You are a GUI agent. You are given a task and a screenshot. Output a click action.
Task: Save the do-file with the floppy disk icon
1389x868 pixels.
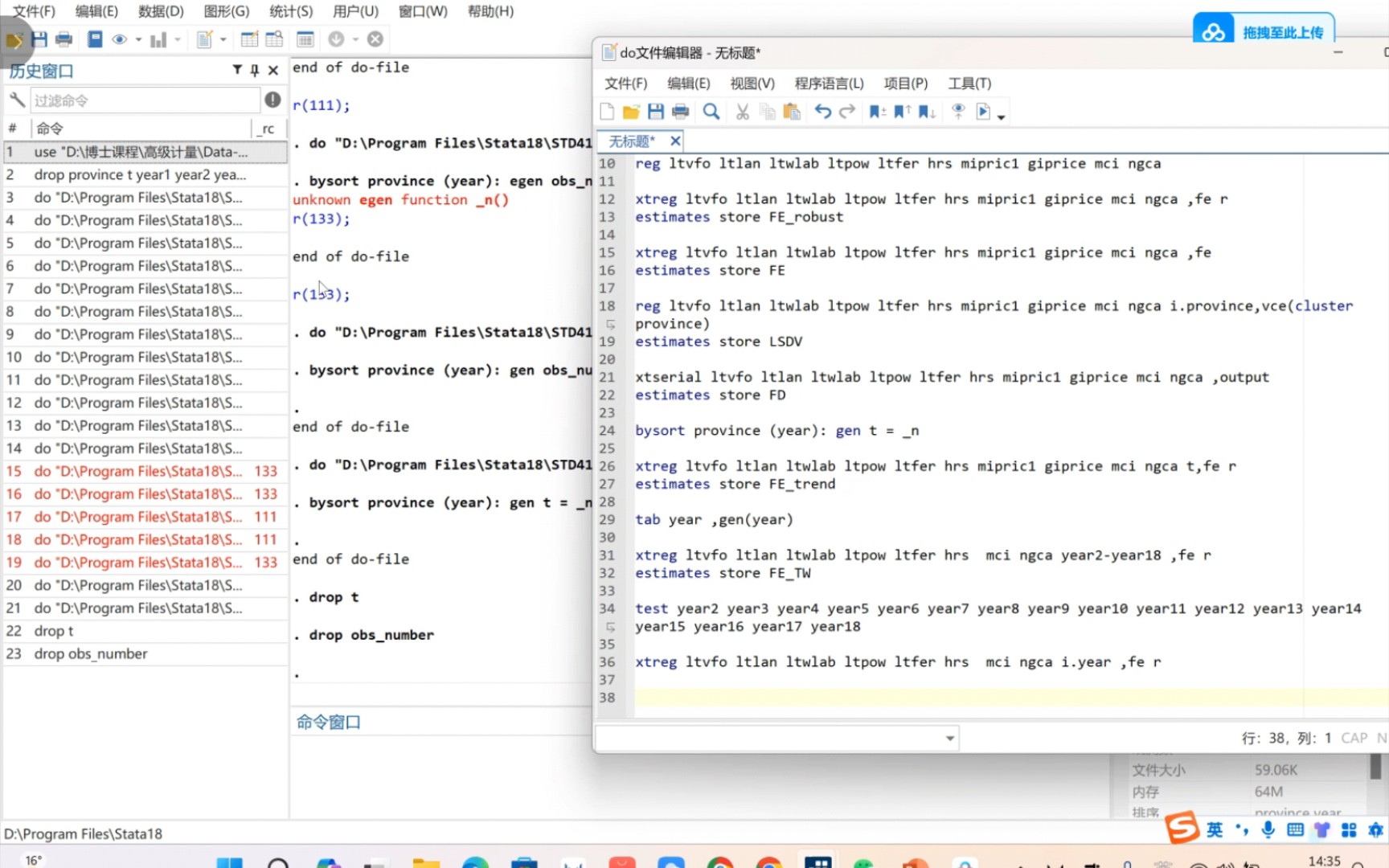[x=656, y=112]
